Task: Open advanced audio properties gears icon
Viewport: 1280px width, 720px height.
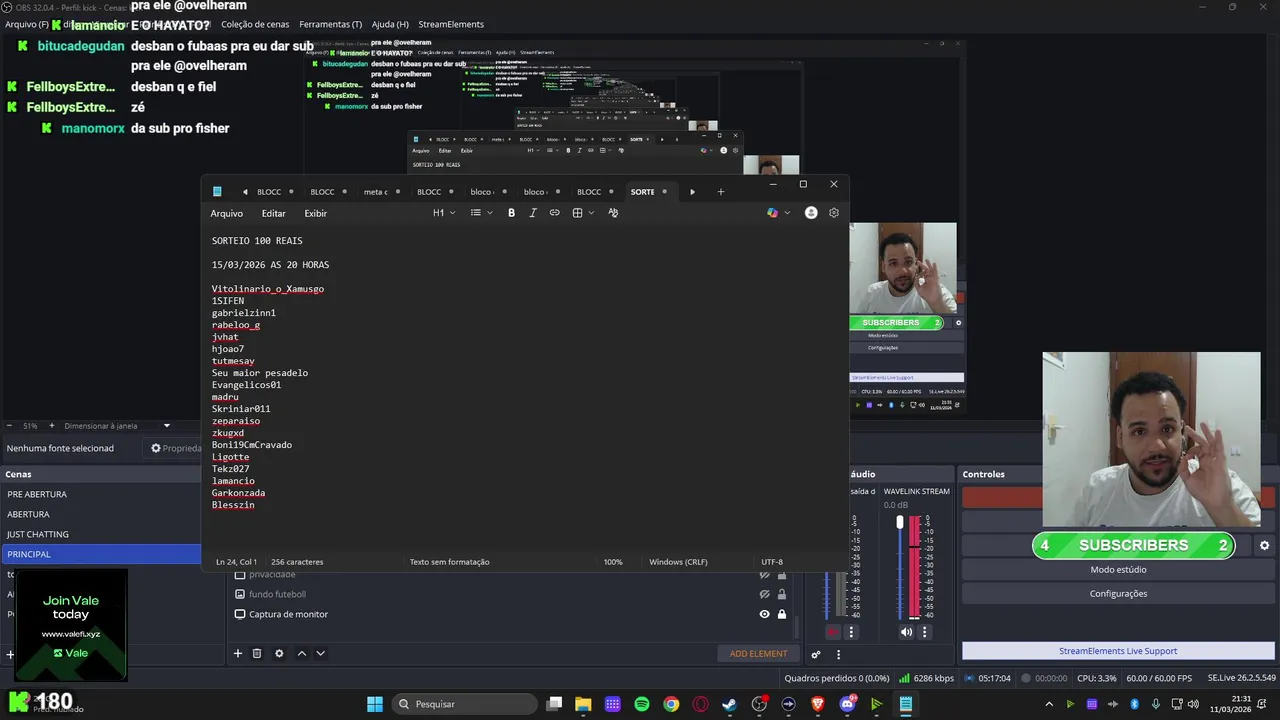Action: coord(816,654)
